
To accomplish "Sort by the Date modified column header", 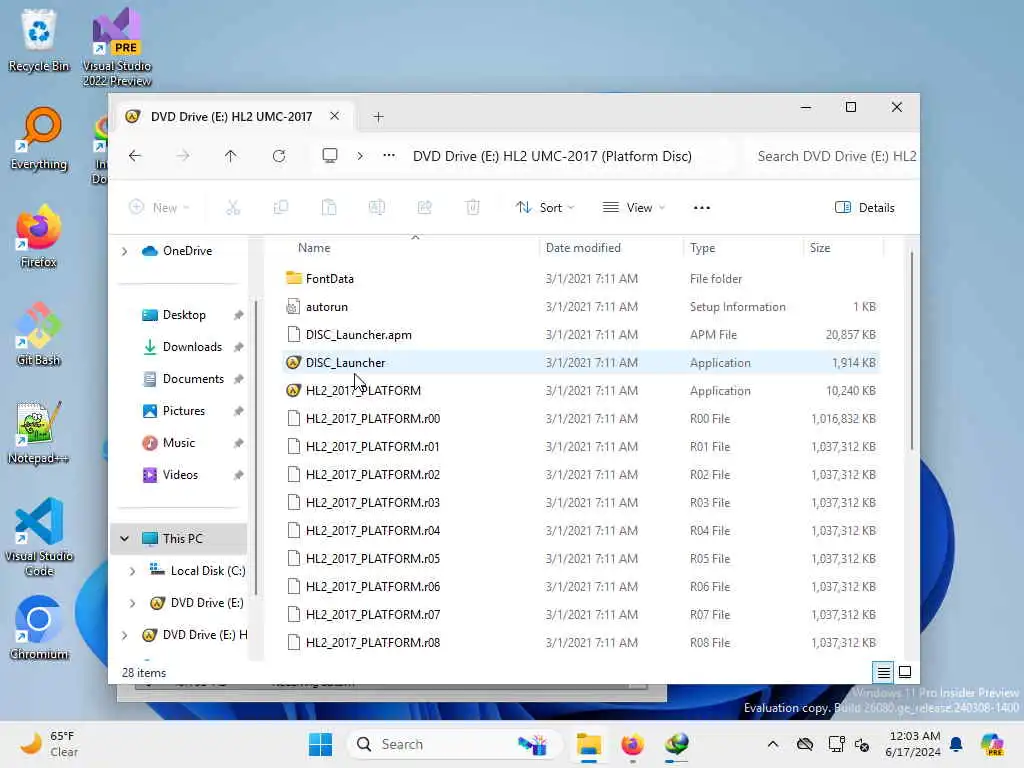I will [x=583, y=248].
